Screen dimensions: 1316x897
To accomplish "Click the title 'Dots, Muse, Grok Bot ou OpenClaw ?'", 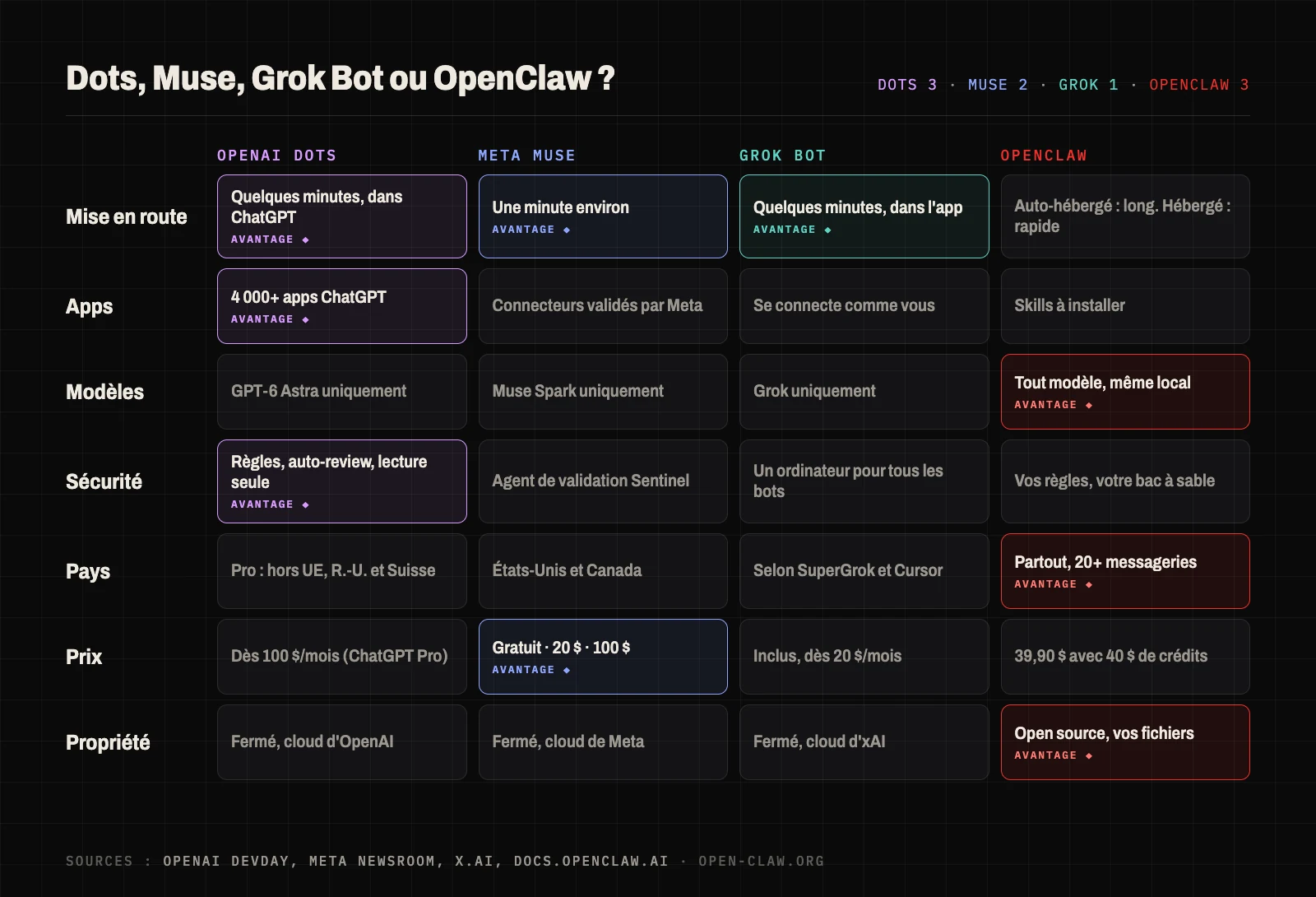I will [341, 79].
